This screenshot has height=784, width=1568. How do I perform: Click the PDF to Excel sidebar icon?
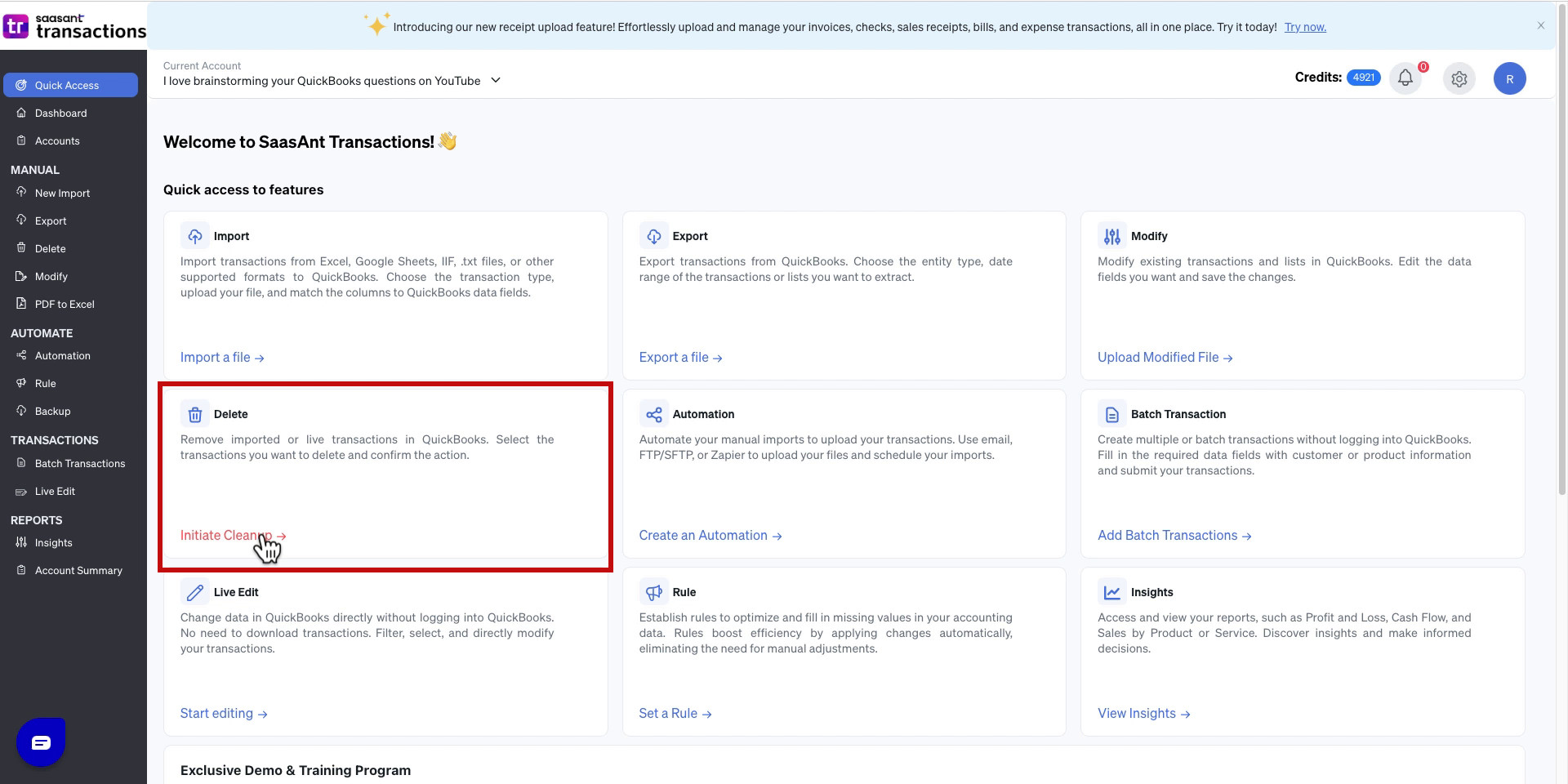(21, 303)
